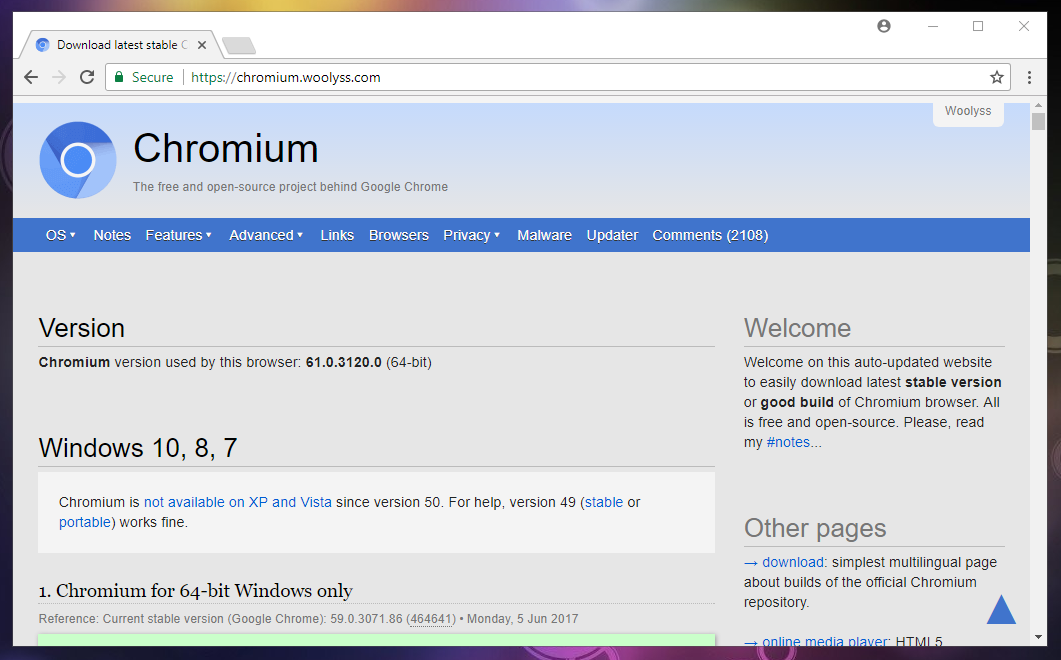Bookmark this page with the star

[x=996, y=77]
